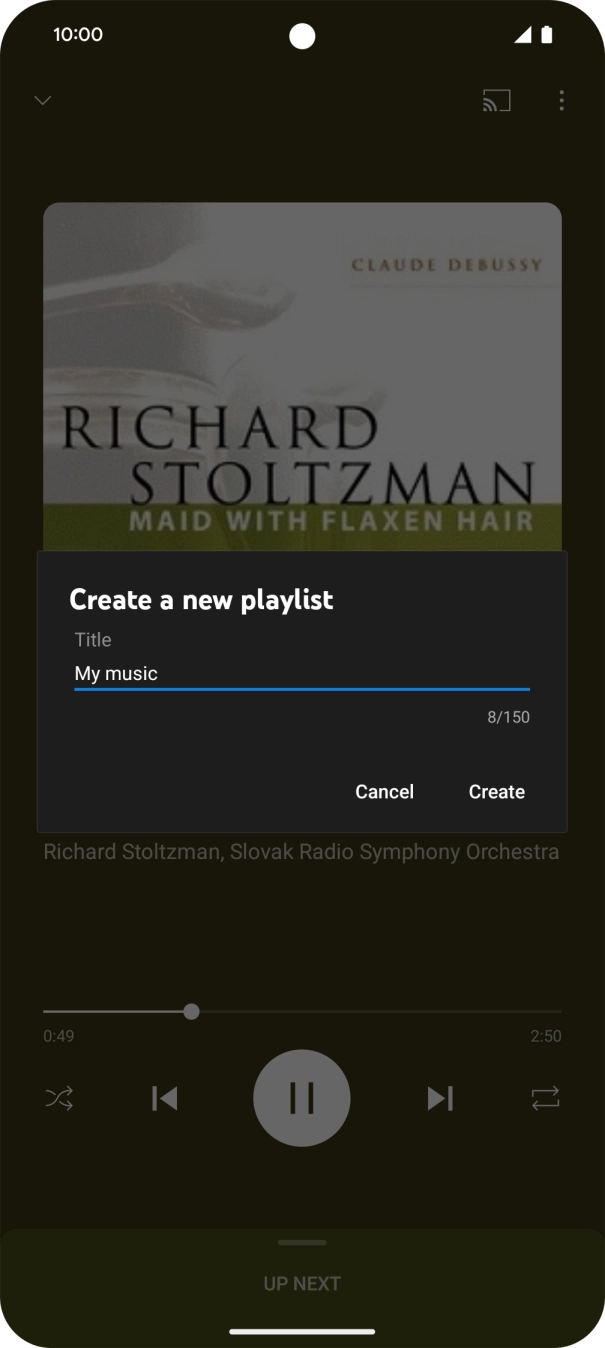Open the three-dot overflow menu
The width and height of the screenshot is (605, 1348).
click(561, 100)
